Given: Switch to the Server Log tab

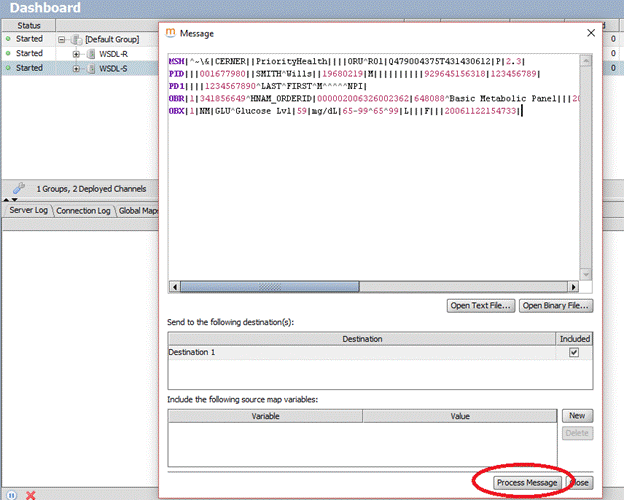Looking at the screenshot, I should (28, 211).
